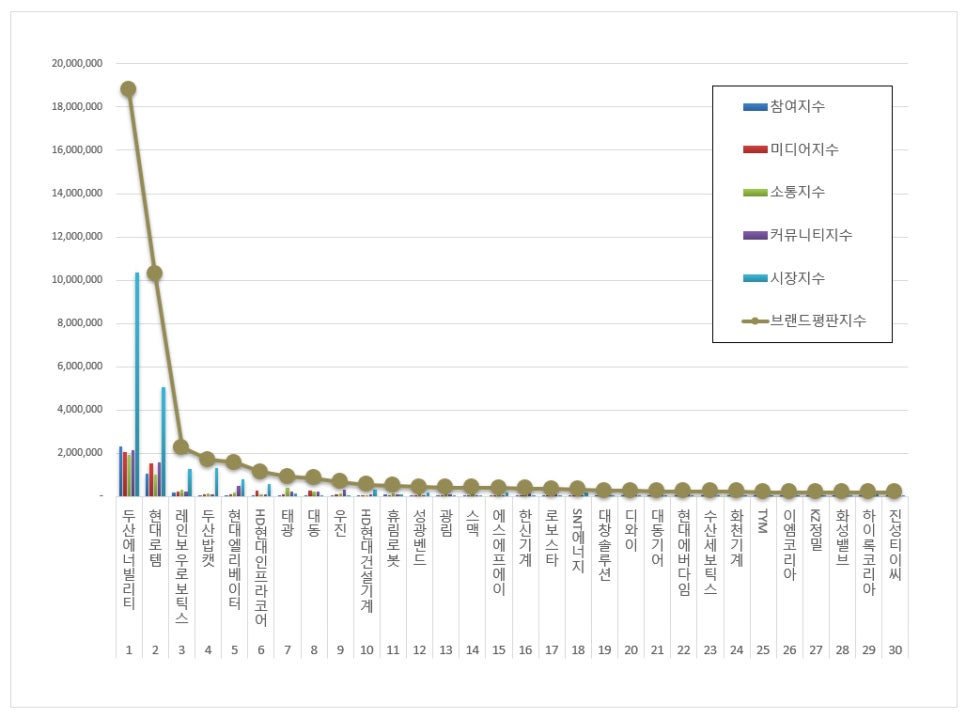Click the topmost line marker for 두산에너빌리티

point(128,89)
